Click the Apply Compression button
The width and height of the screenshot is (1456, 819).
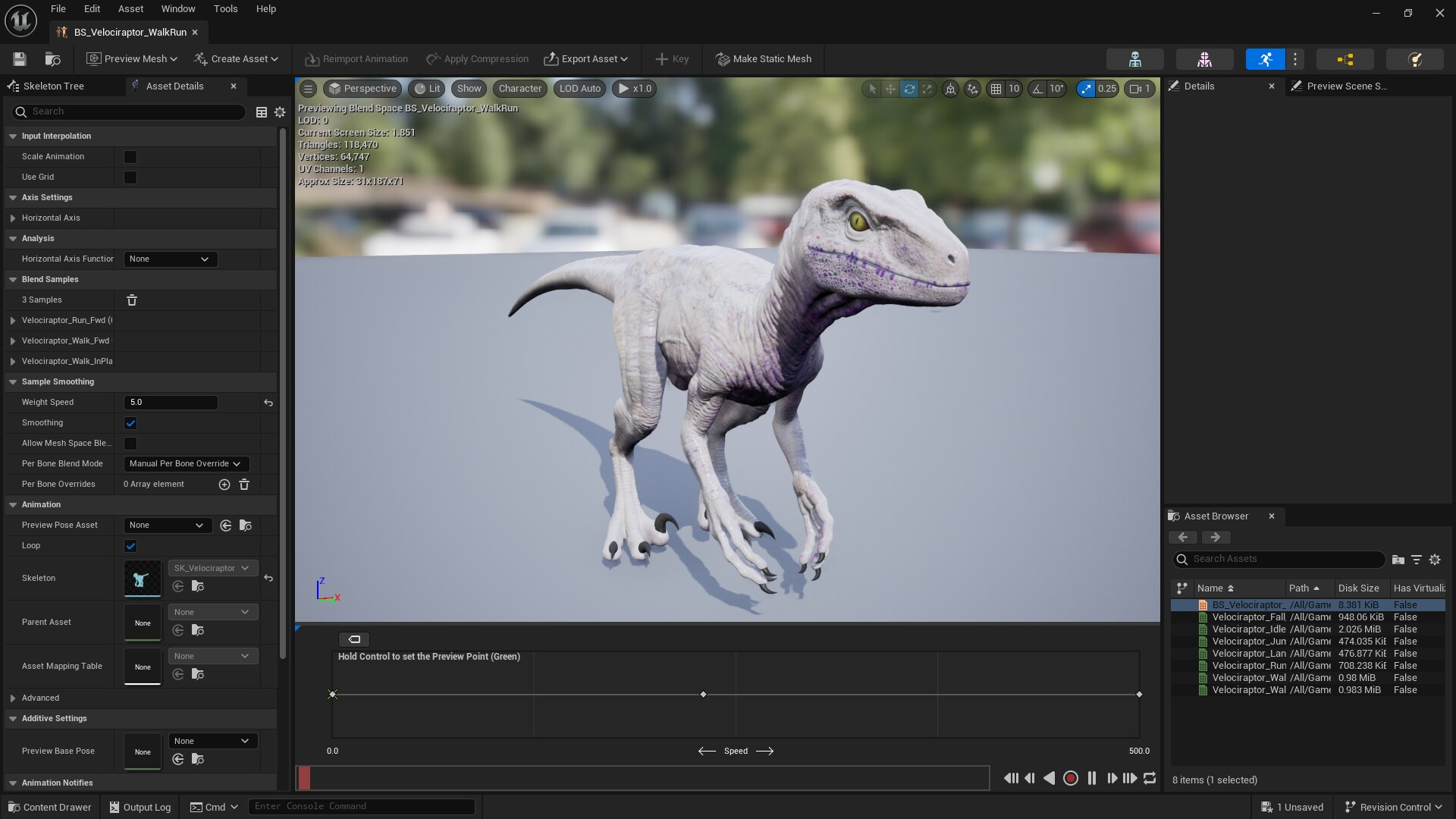pos(477,59)
